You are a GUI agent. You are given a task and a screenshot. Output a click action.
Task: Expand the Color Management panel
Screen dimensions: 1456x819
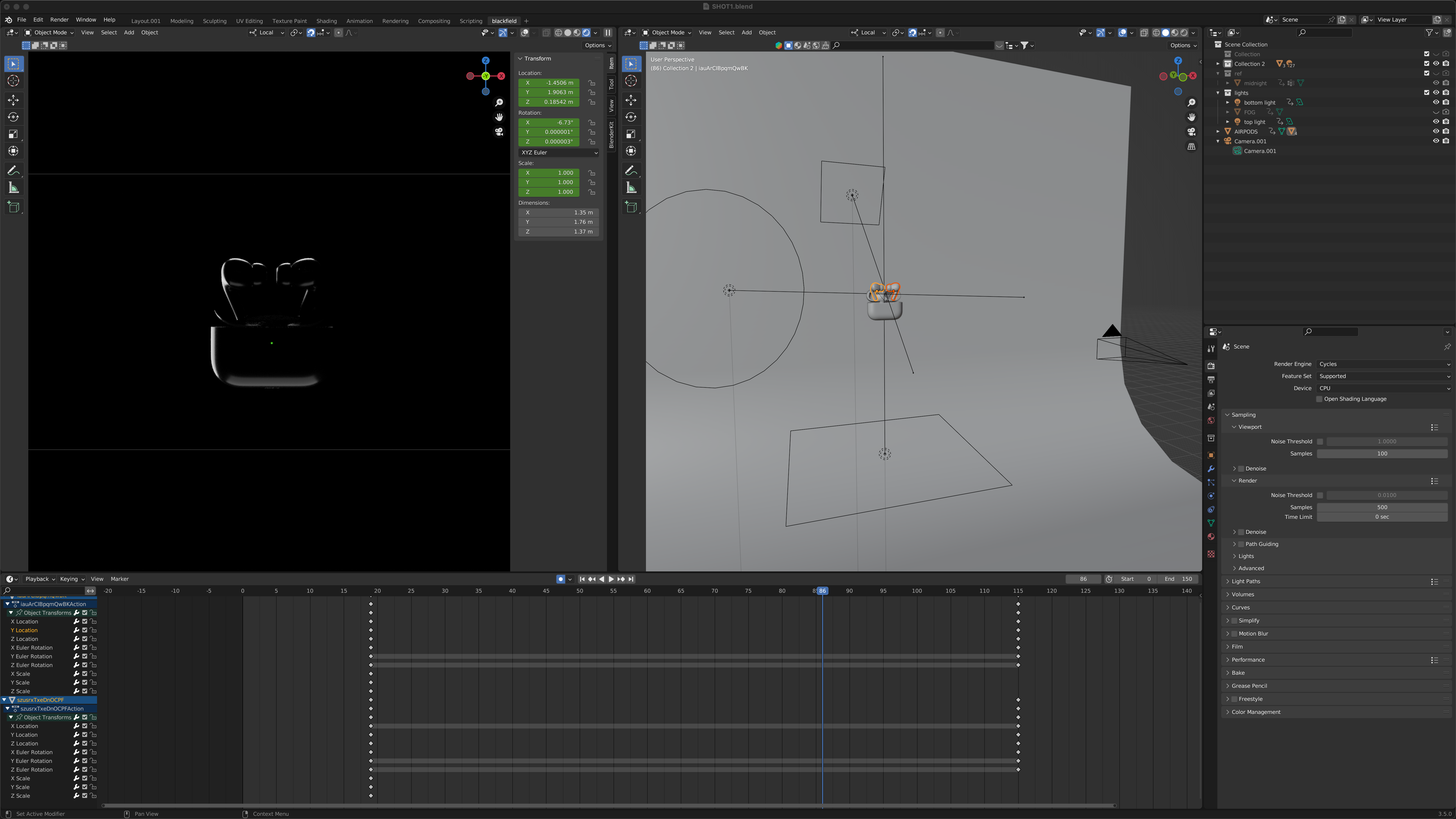[1256, 712]
